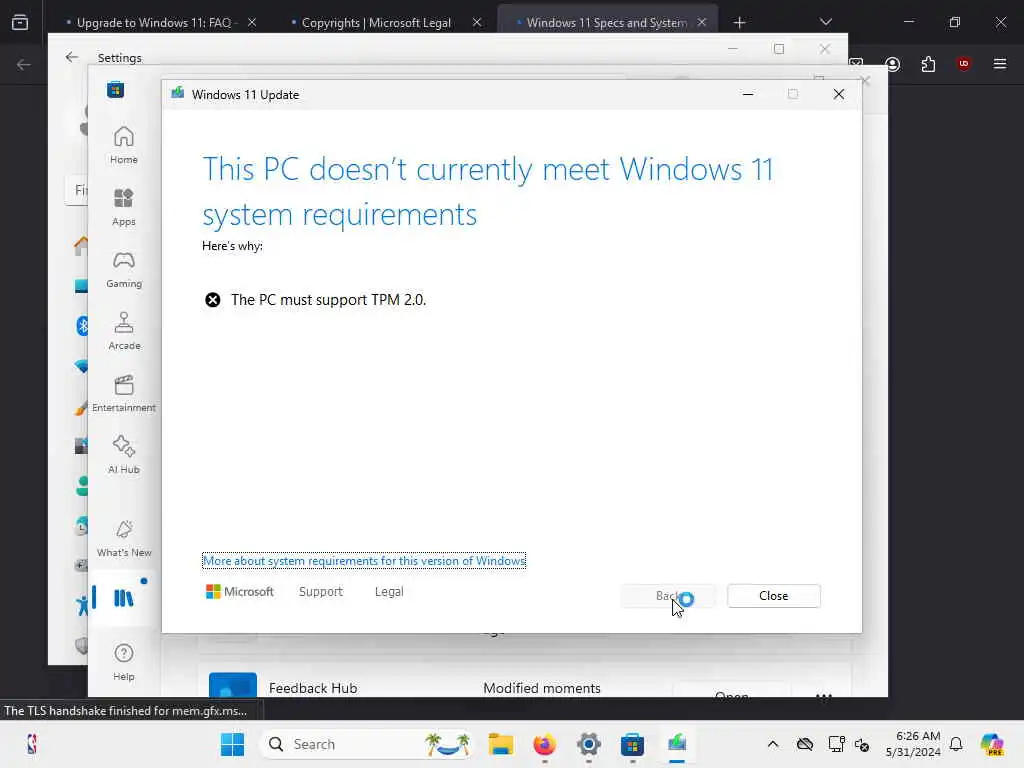
Task: Click the Microsoft logo link
Action: (x=240, y=592)
